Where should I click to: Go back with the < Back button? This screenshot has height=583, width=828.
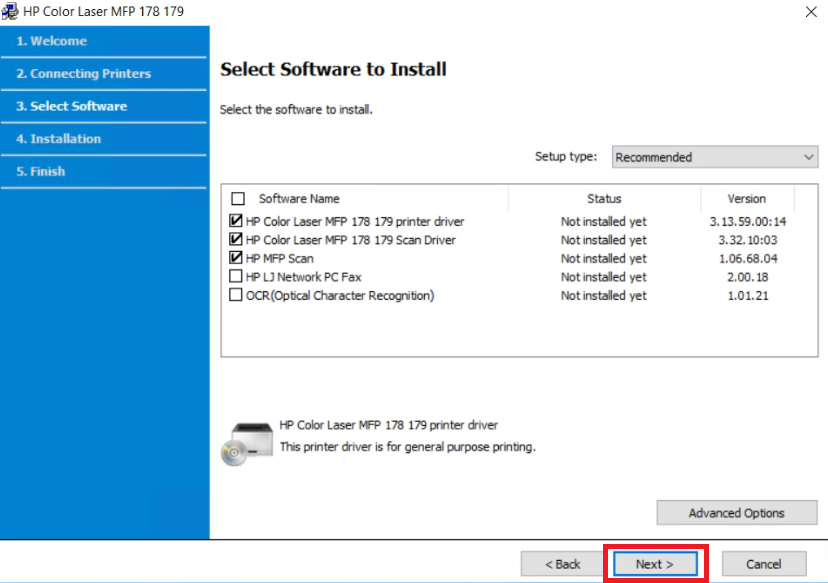point(562,564)
